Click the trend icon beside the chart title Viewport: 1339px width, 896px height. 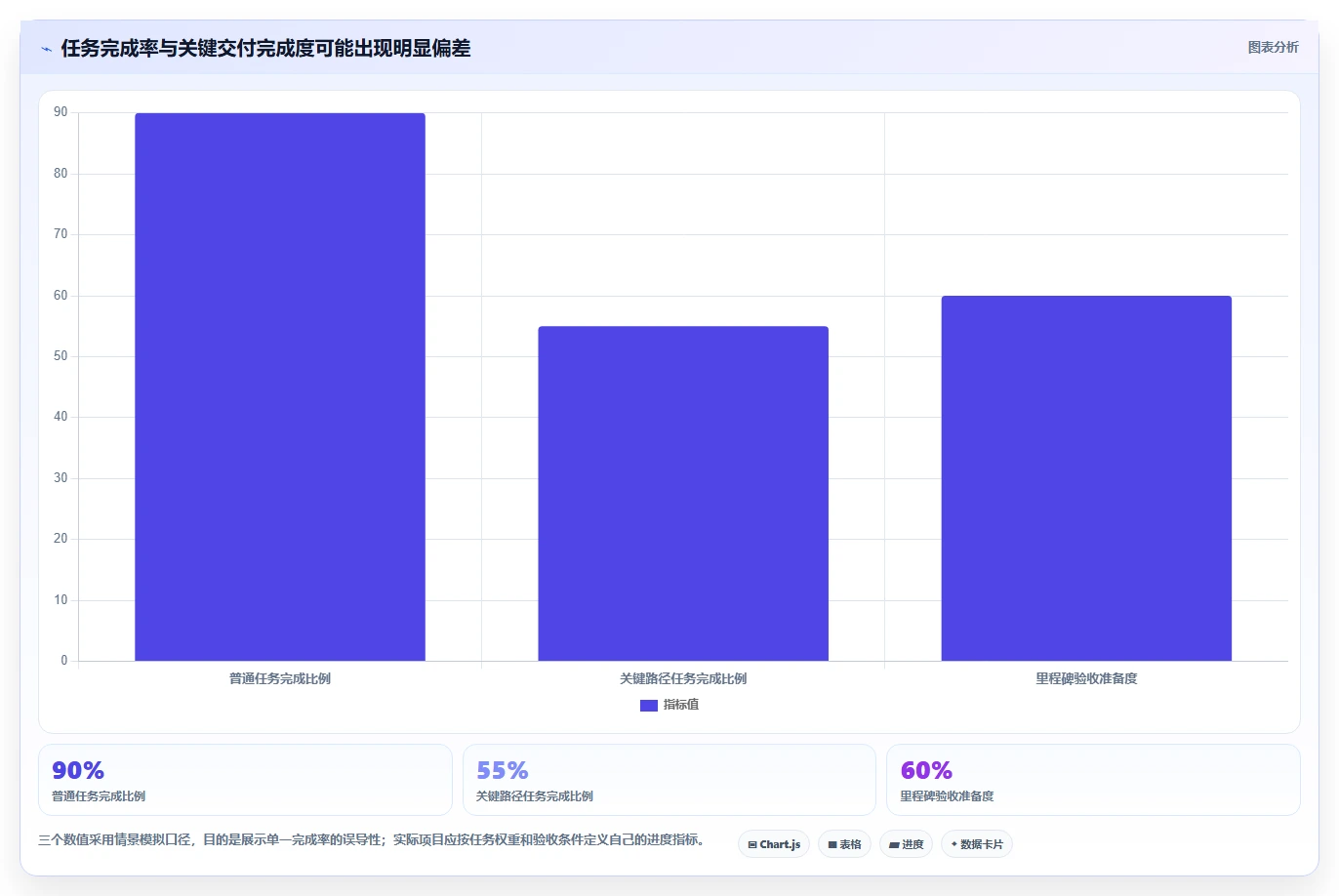point(46,48)
